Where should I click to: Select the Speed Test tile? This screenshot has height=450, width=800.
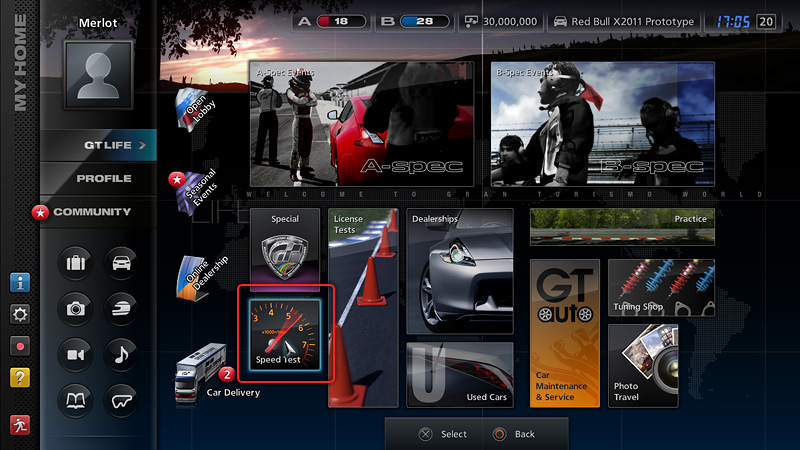[284, 333]
